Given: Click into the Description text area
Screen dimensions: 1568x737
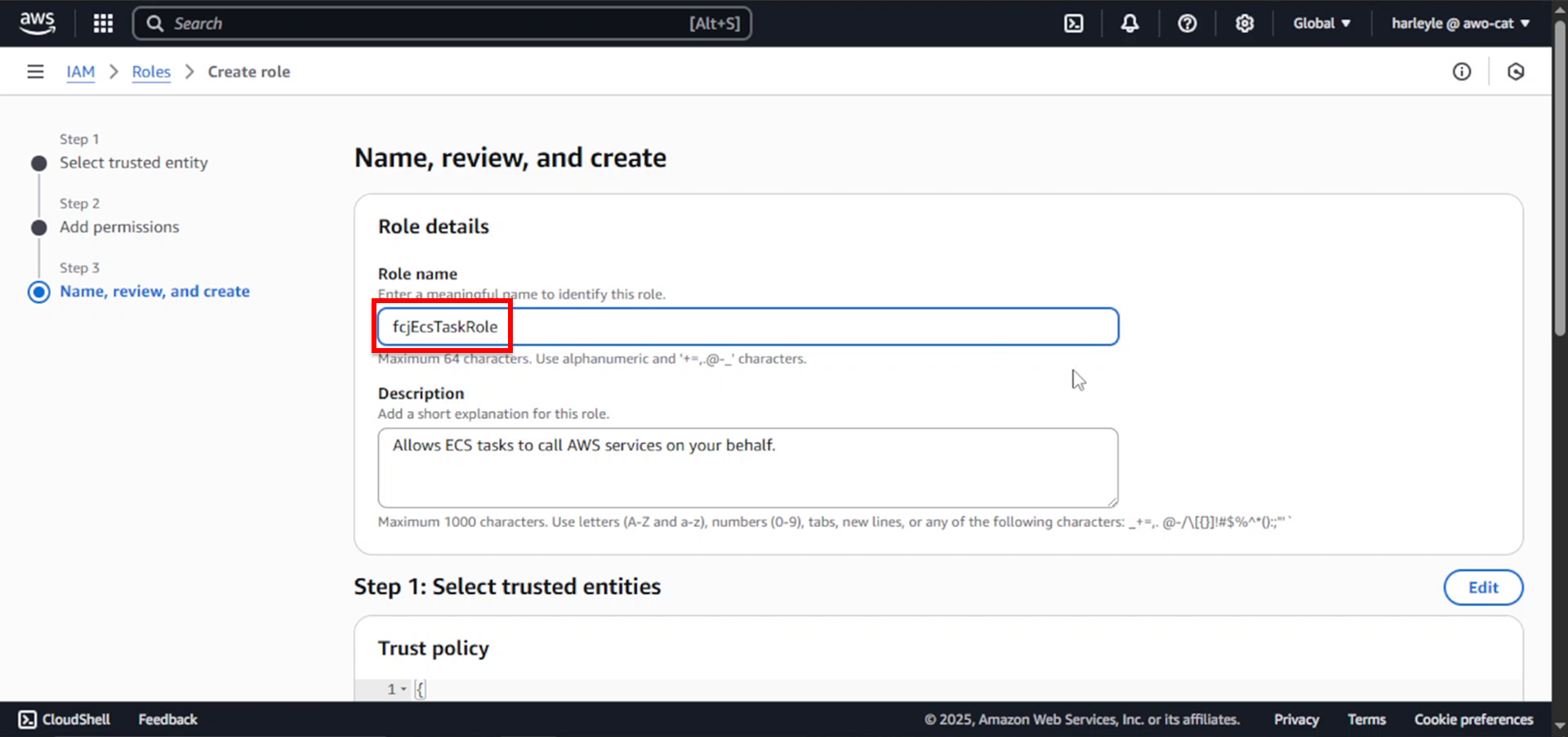Looking at the screenshot, I should point(748,468).
